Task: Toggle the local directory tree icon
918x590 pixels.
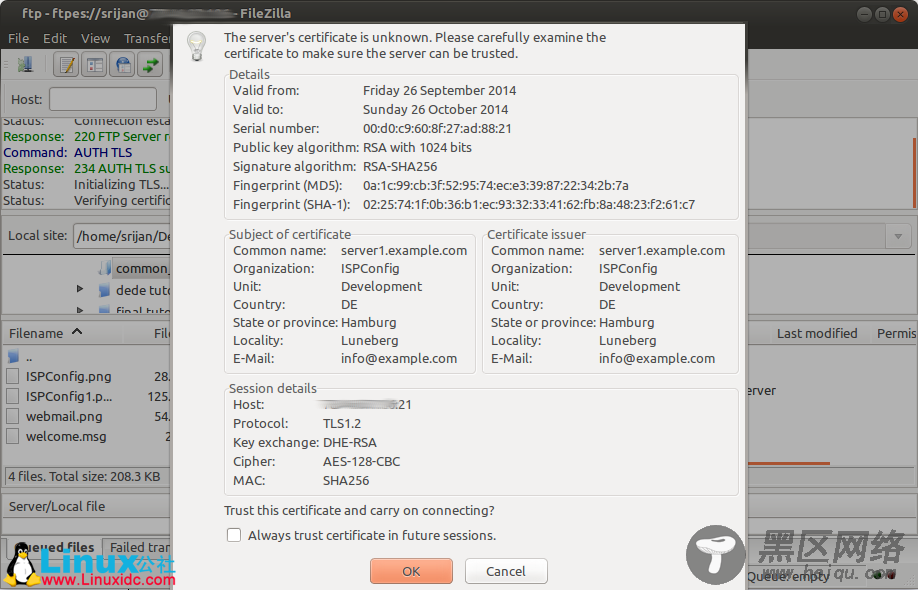Action: [x=94, y=64]
